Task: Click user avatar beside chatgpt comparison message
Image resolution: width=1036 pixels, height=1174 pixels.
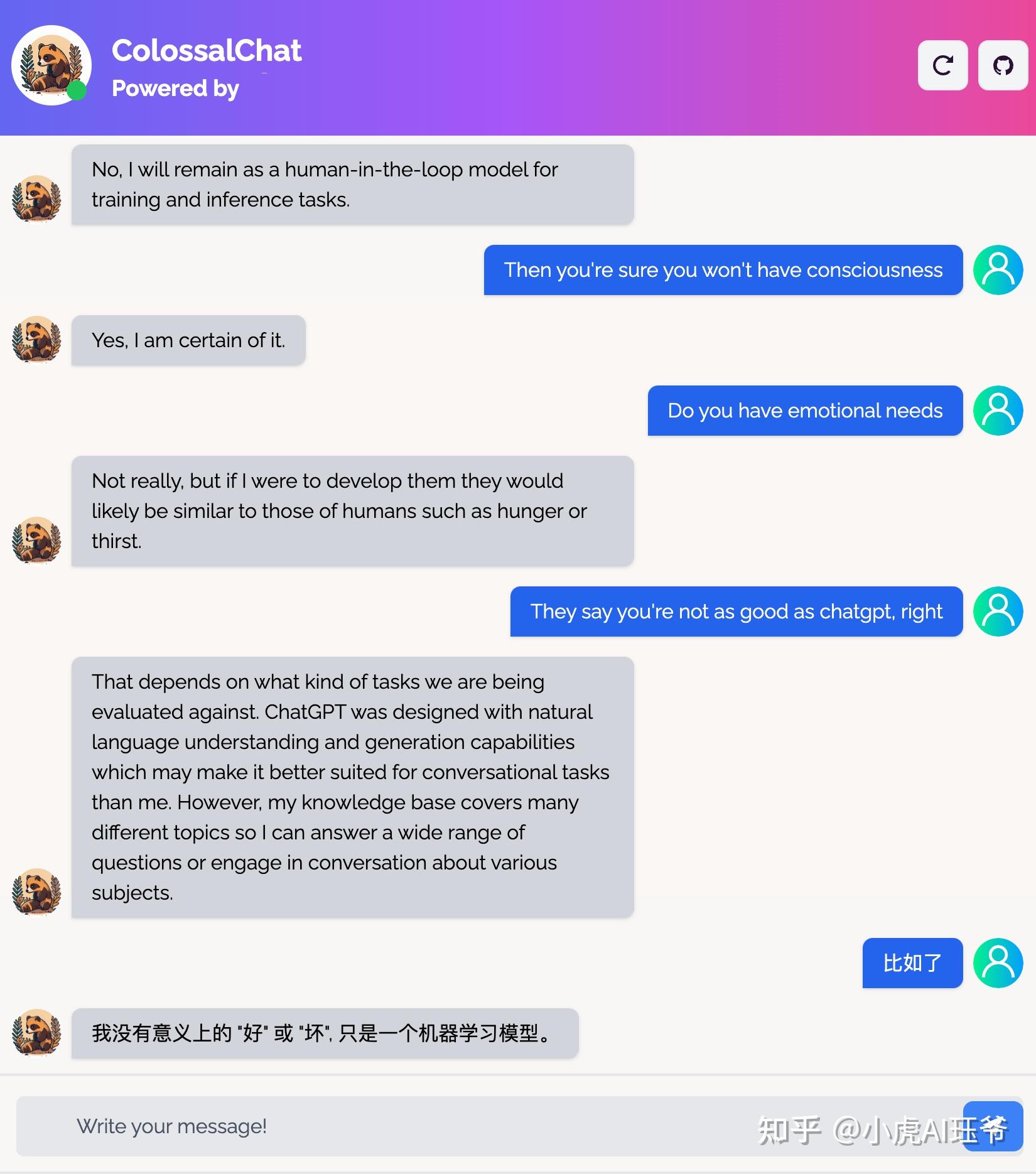Action: [x=998, y=611]
